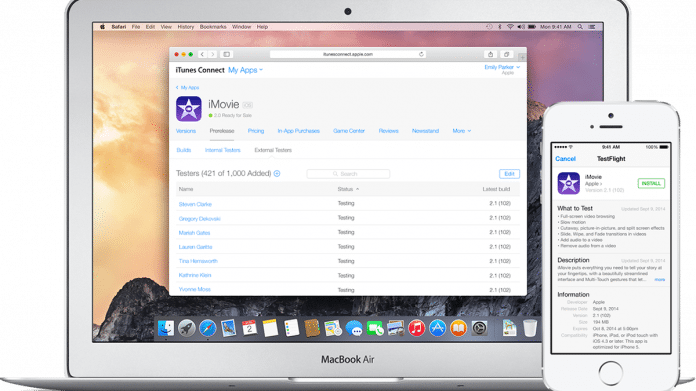Open tester Gregory Dekovski

[x=199, y=219]
